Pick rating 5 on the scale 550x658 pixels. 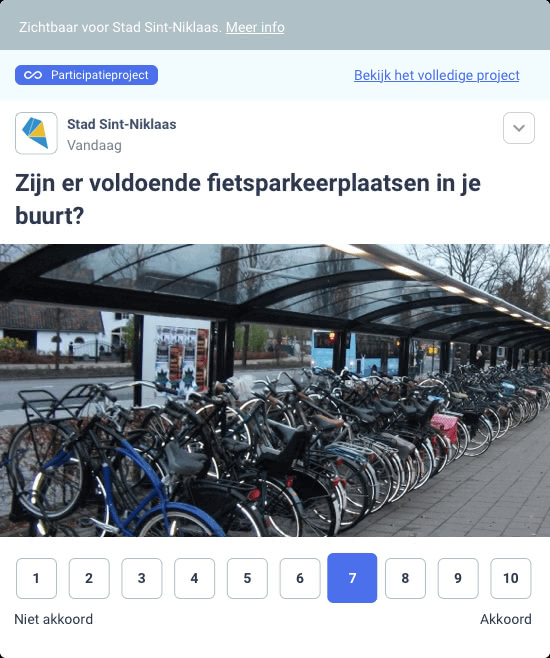click(x=247, y=578)
